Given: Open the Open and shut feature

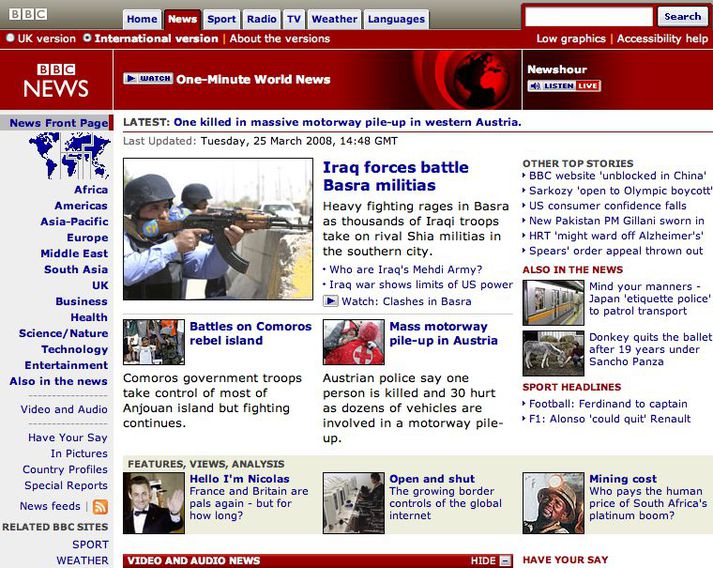Looking at the screenshot, I should [432, 479].
